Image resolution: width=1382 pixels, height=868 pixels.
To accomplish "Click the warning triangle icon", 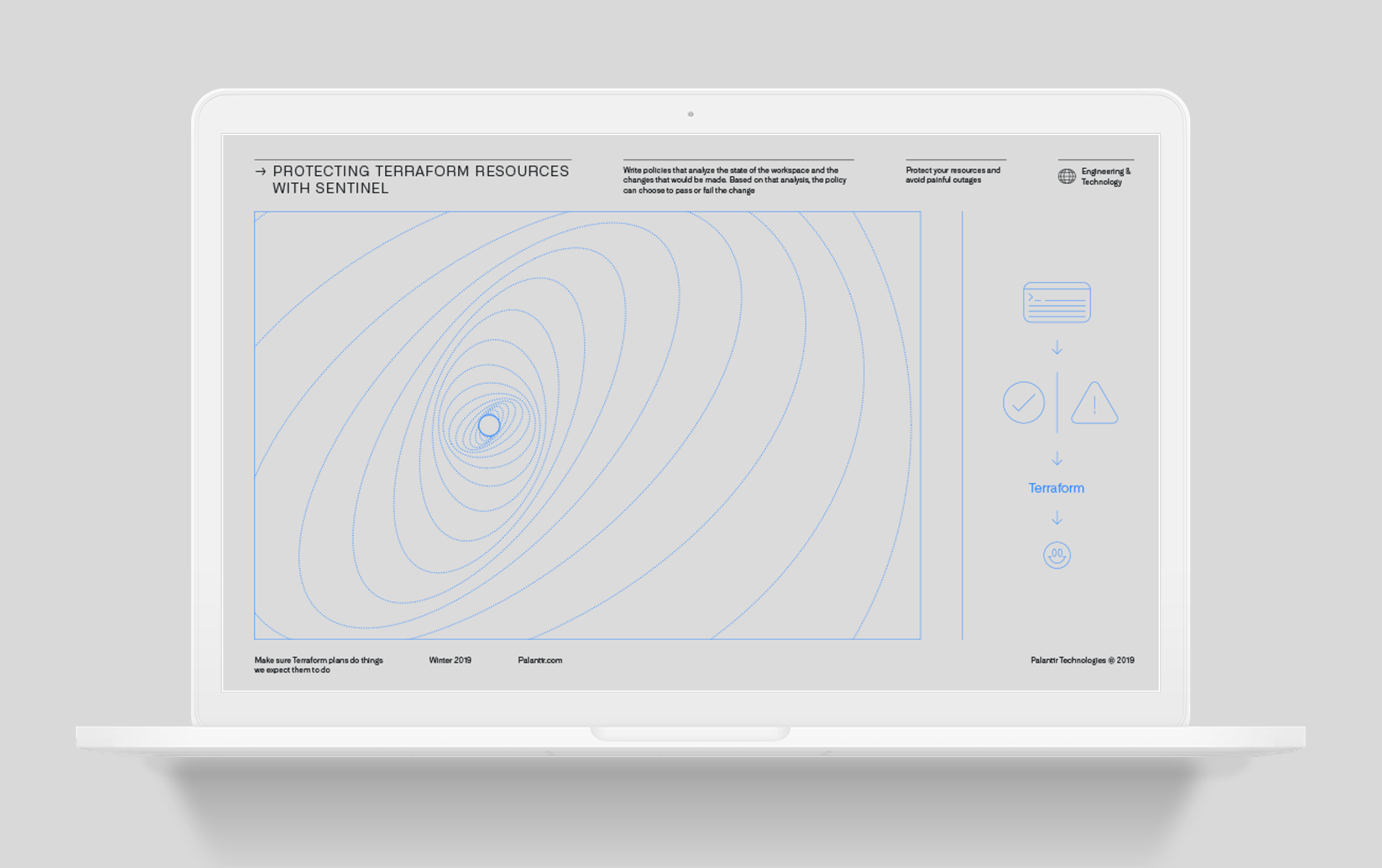I will [1094, 404].
